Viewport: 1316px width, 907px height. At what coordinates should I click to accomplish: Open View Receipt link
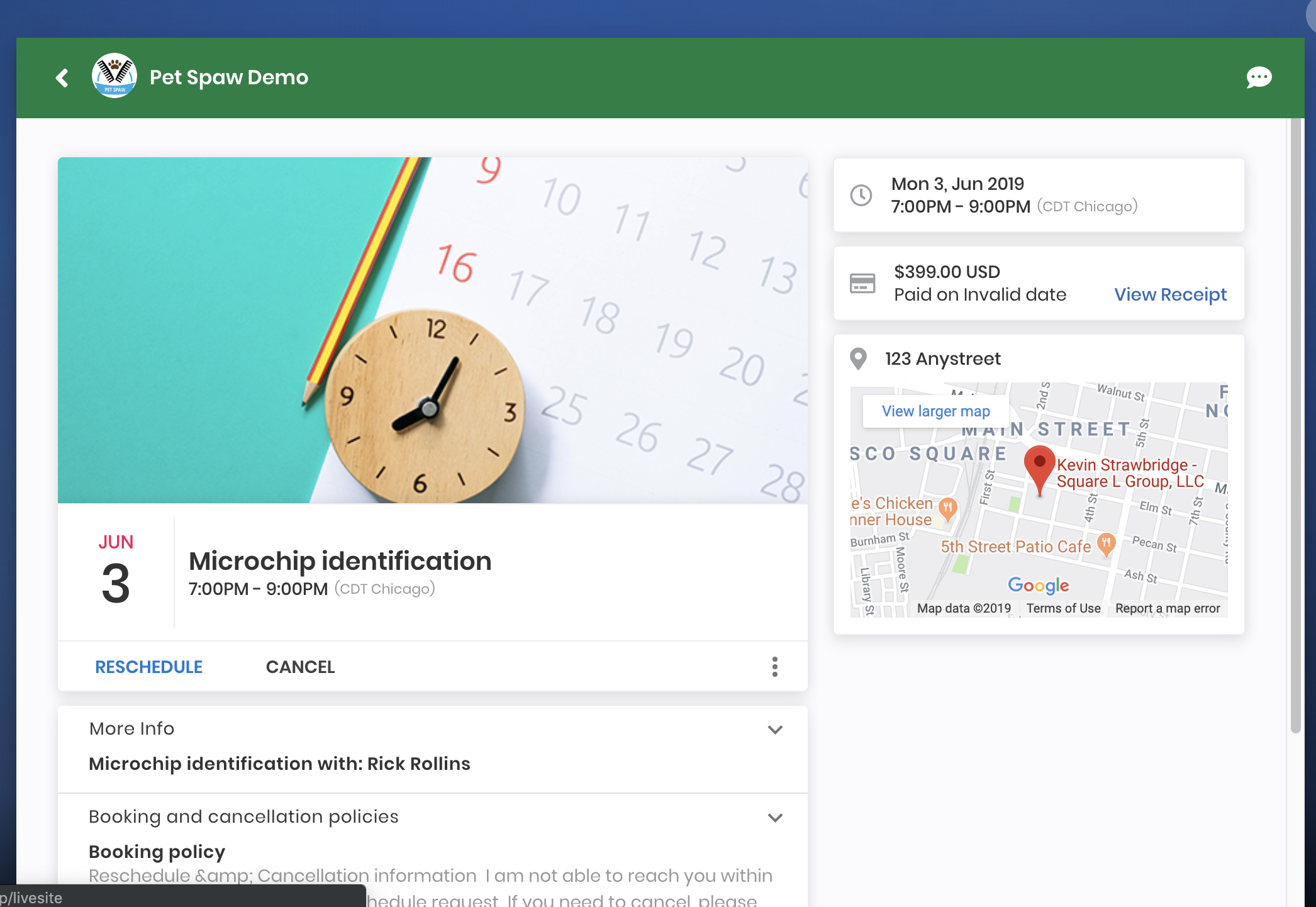tap(1170, 294)
